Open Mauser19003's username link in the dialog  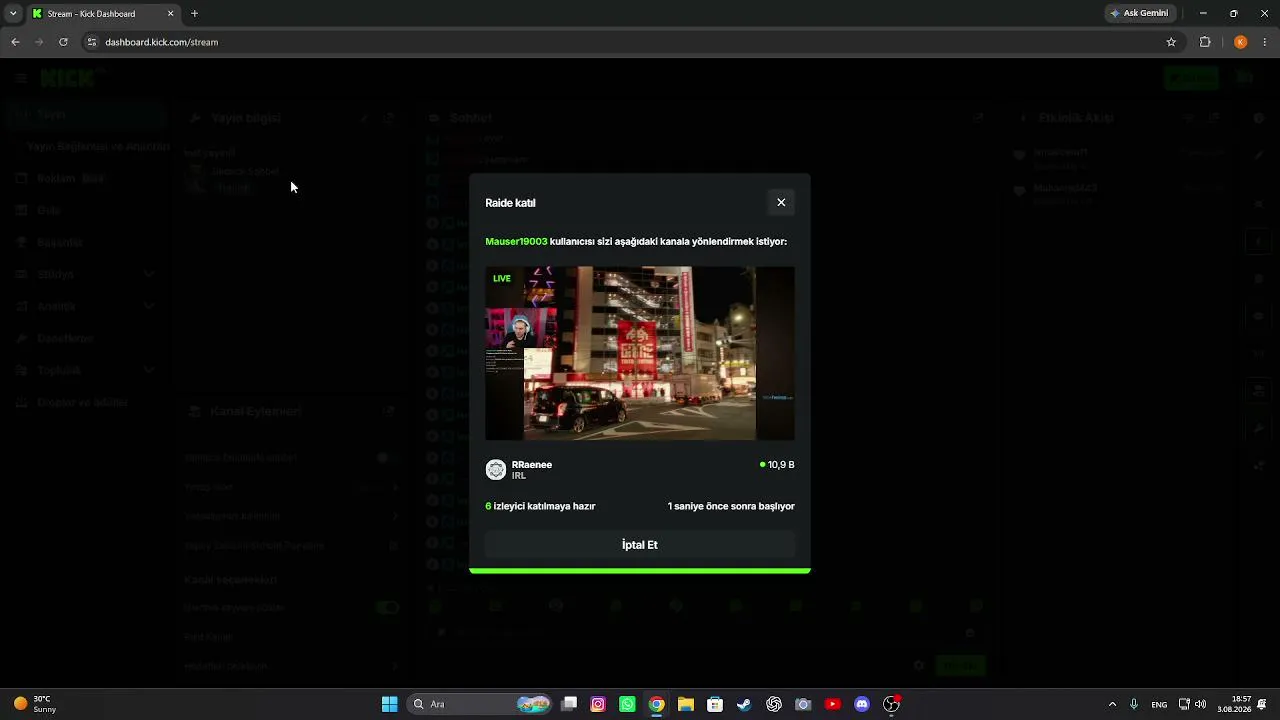[516, 241]
